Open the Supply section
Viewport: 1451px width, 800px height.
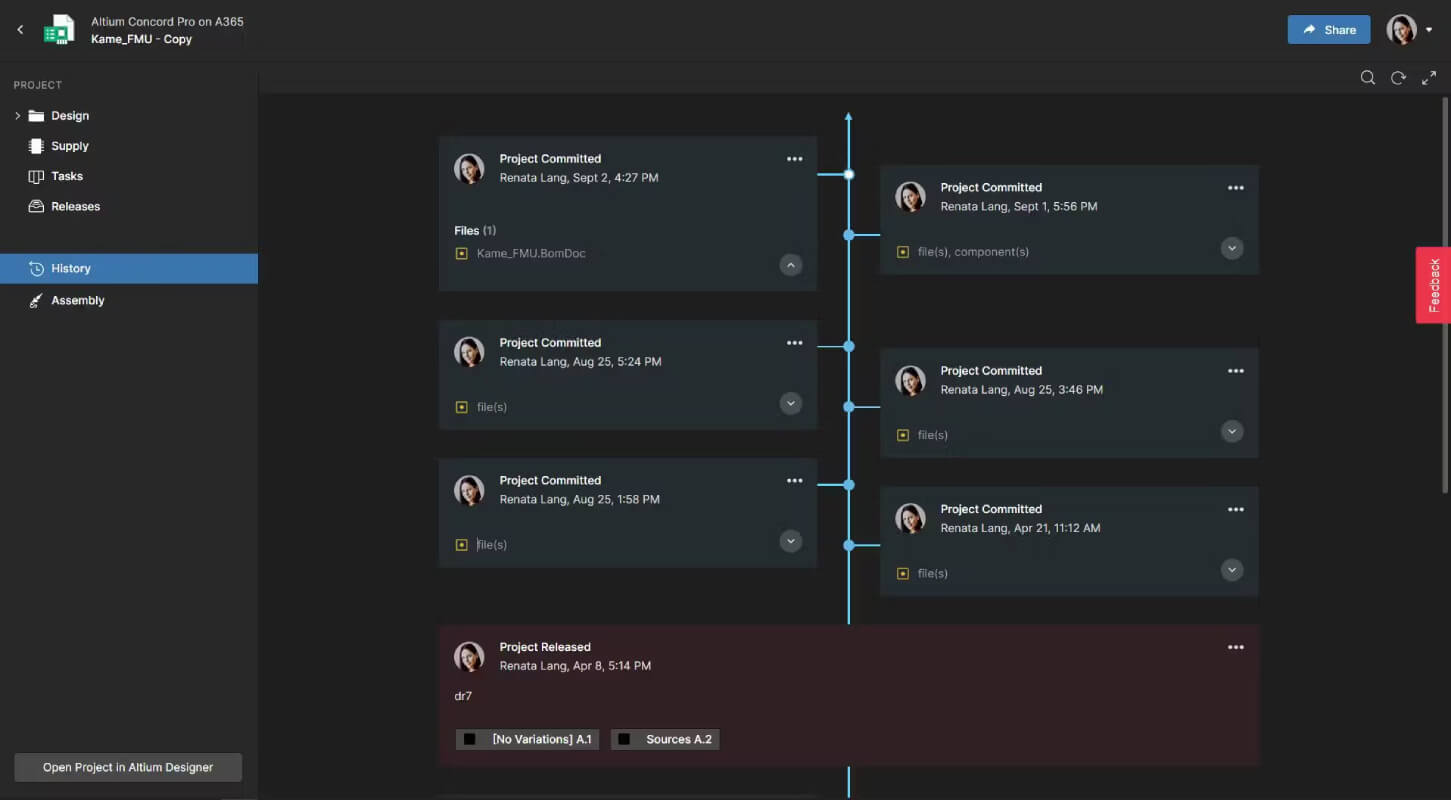(x=70, y=146)
